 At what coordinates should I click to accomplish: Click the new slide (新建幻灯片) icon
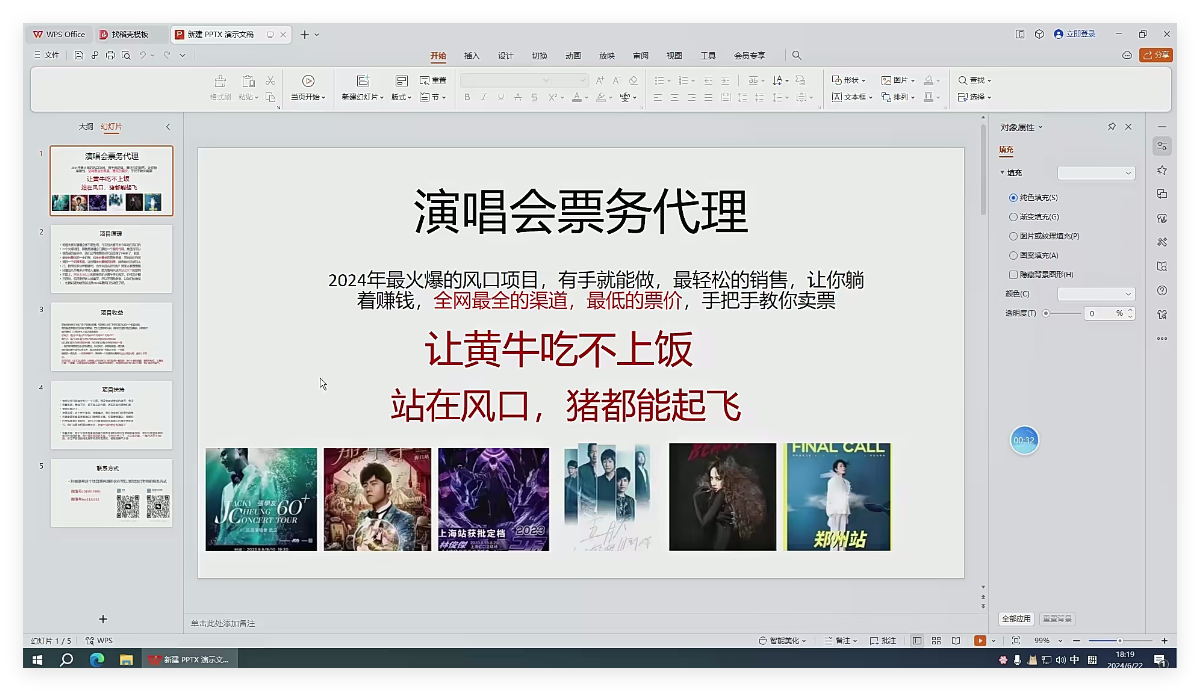click(x=361, y=80)
